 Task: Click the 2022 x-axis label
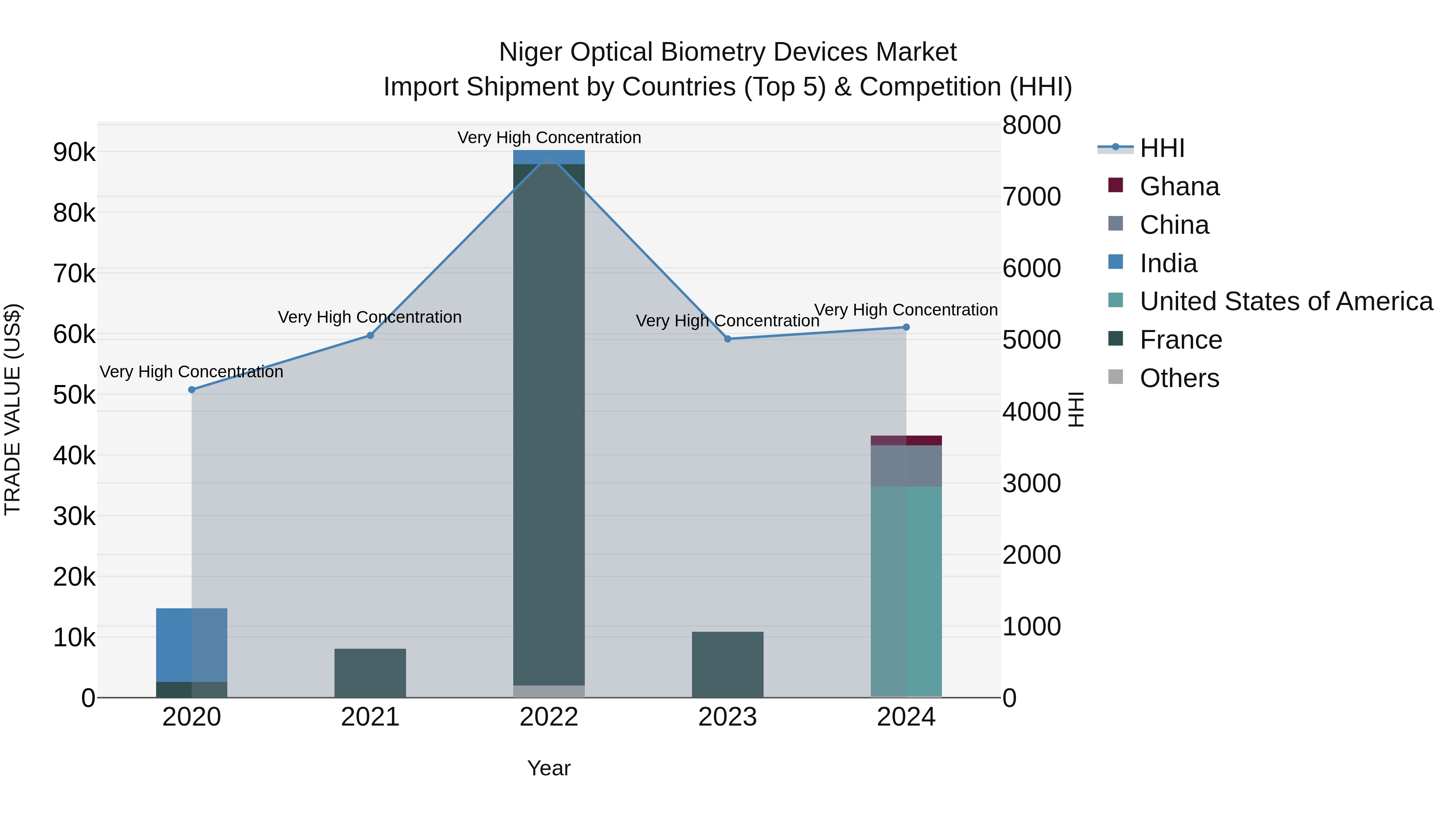(x=549, y=717)
